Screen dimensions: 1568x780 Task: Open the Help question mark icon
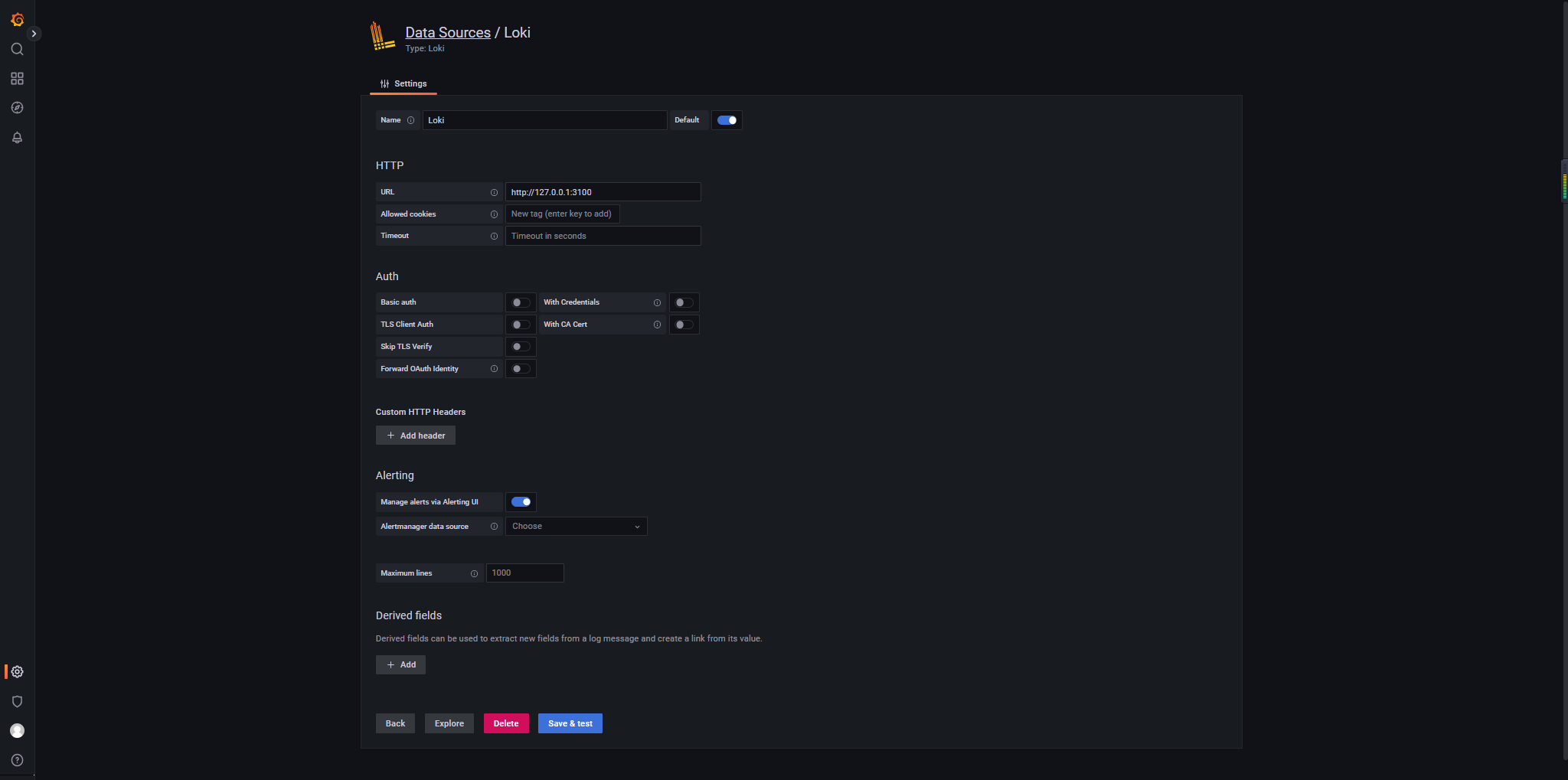coord(17,760)
